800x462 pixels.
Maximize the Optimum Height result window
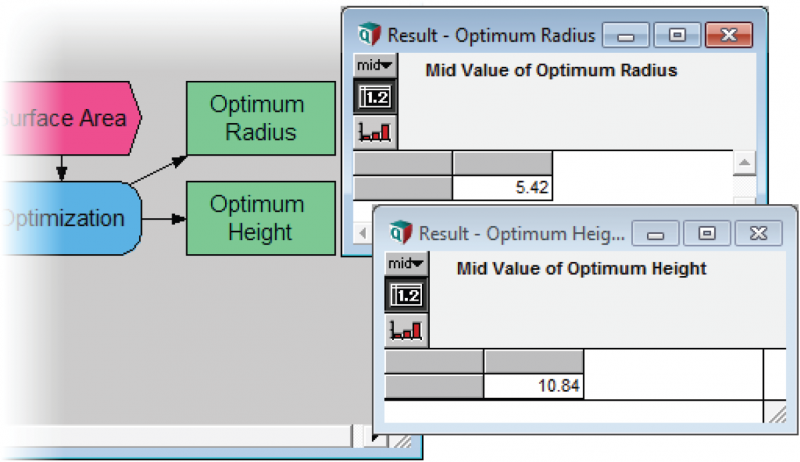click(707, 234)
